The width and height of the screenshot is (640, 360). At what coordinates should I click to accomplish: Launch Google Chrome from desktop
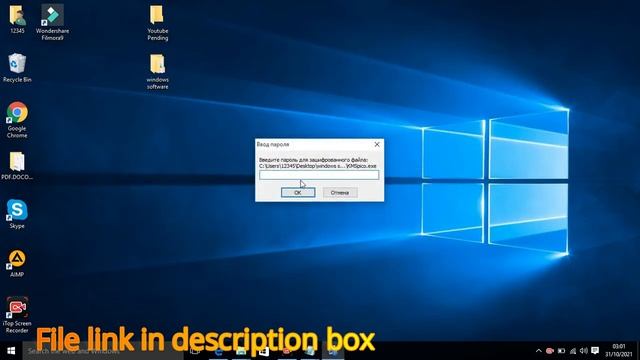(17, 120)
